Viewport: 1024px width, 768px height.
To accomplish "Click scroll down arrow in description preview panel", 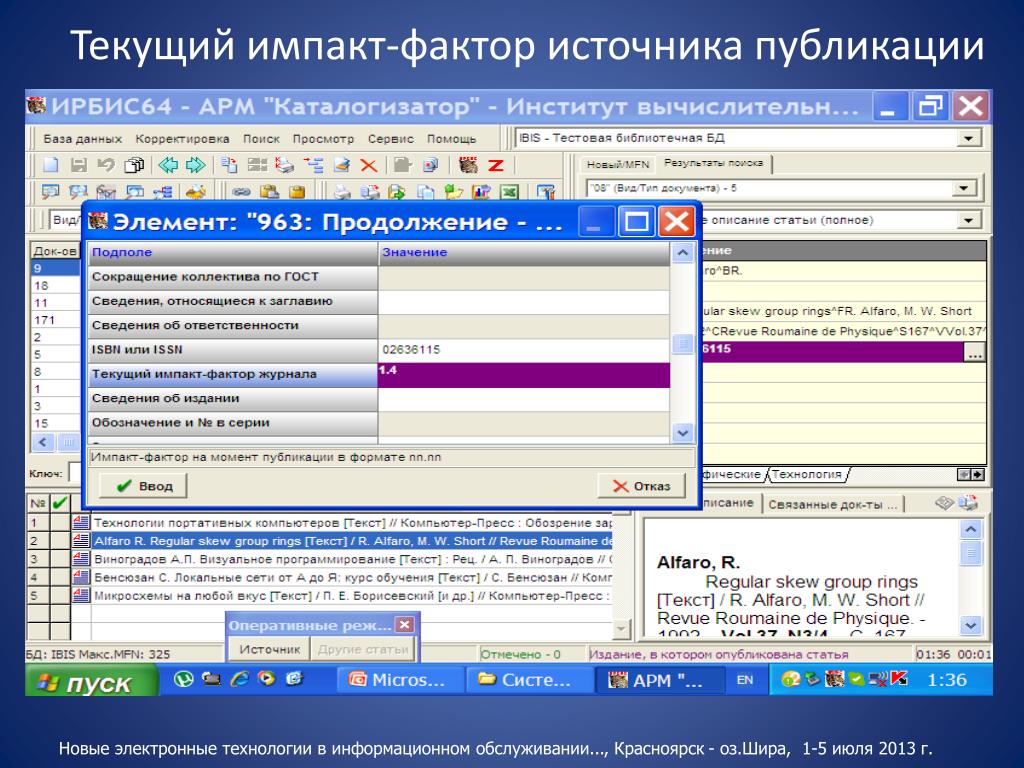I will point(970,625).
